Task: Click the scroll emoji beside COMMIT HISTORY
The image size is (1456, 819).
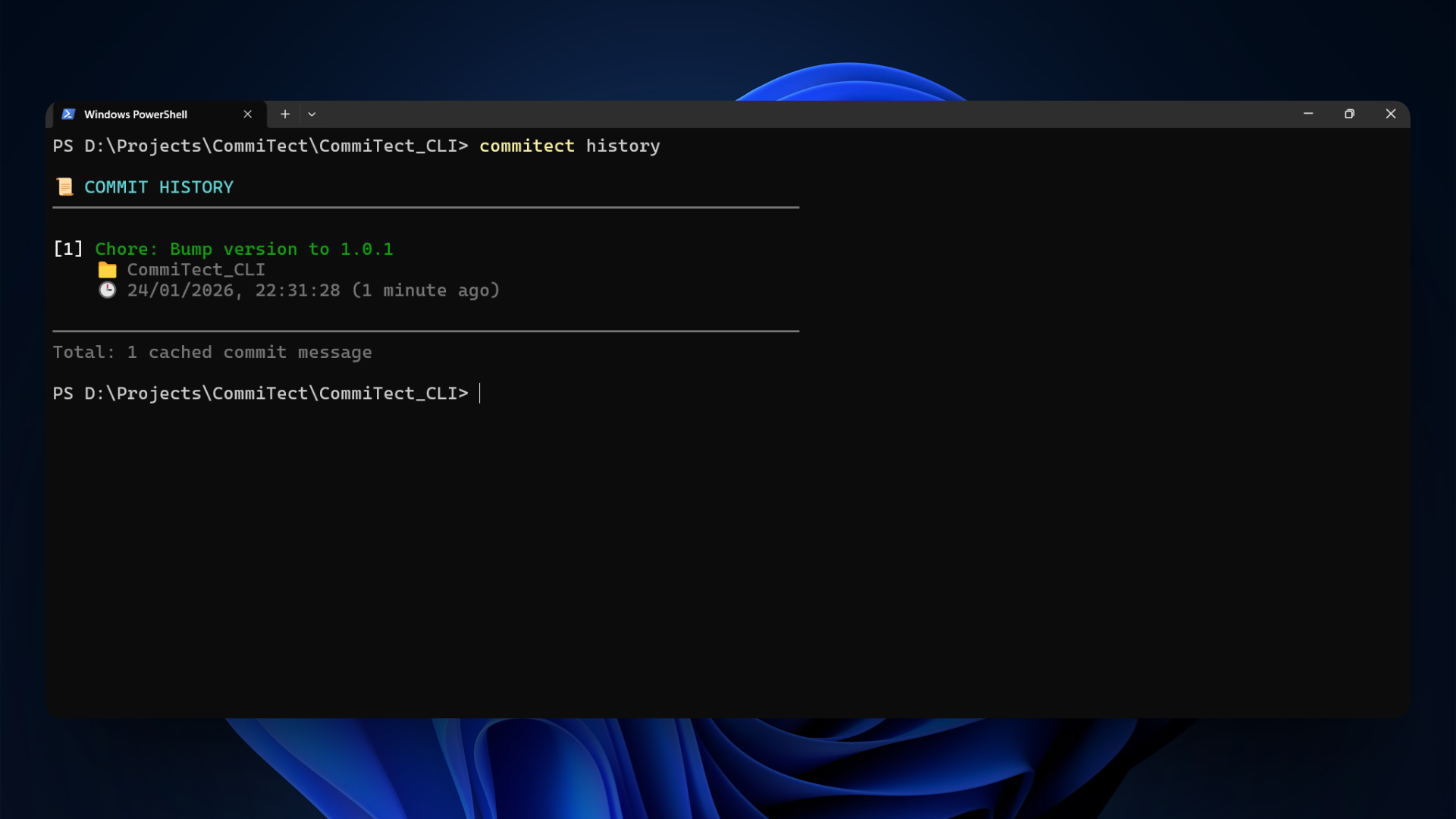Action: pos(65,187)
